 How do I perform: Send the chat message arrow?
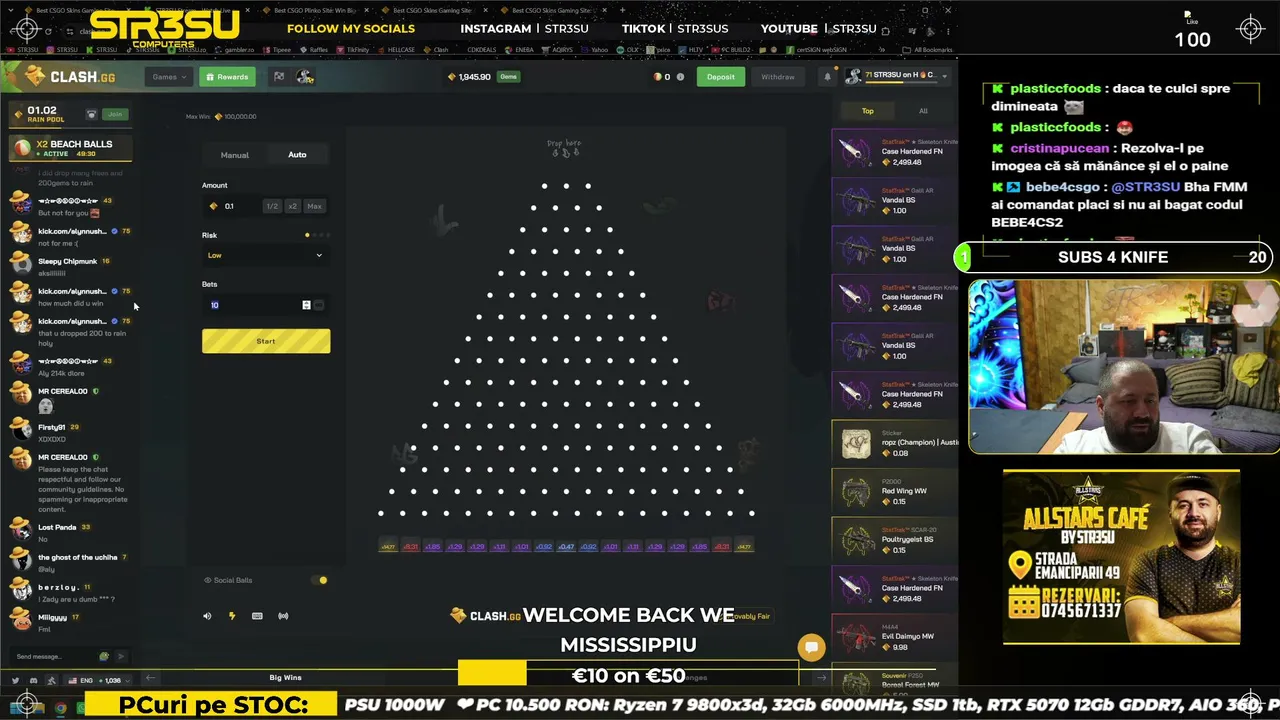click(122, 656)
